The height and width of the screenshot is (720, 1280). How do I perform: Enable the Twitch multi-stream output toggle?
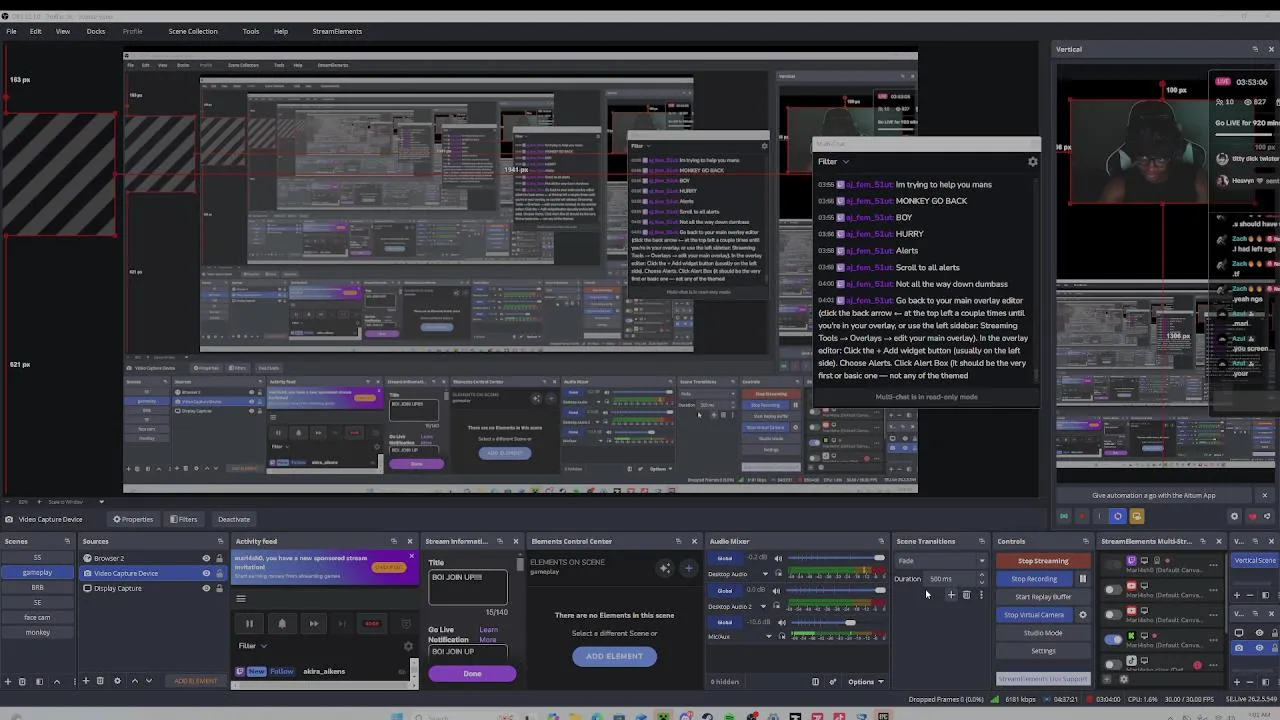point(1113,564)
